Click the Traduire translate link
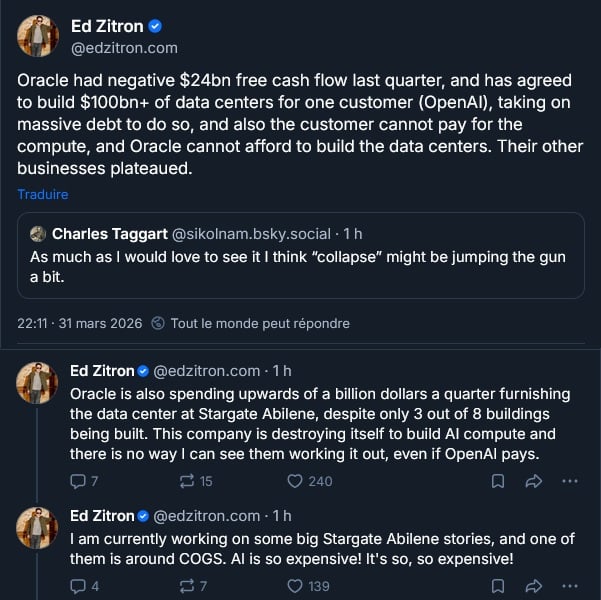 coord(42,194)
